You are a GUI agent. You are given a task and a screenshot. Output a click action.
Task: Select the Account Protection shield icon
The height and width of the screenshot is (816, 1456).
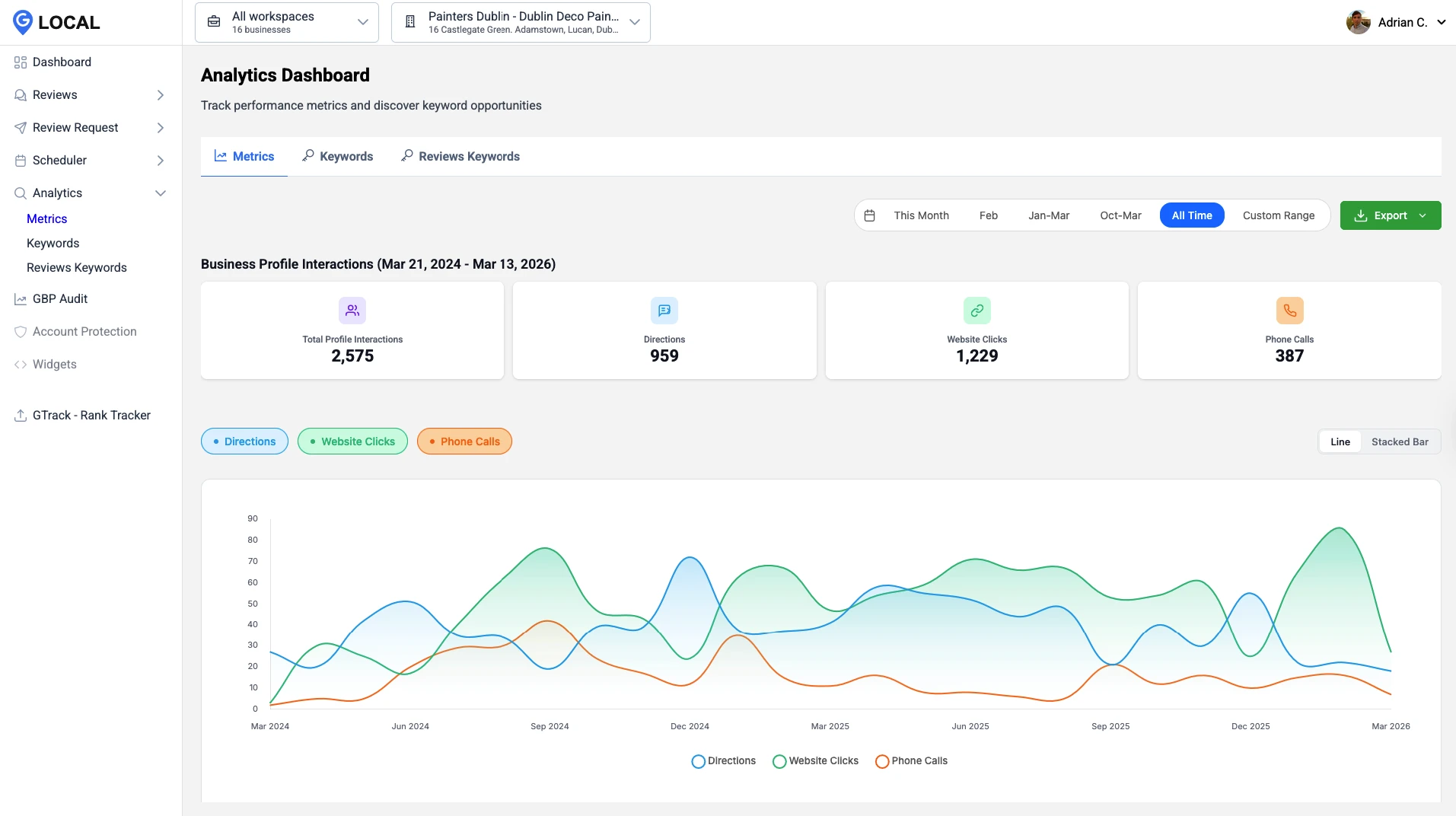(x=21, y=331)
